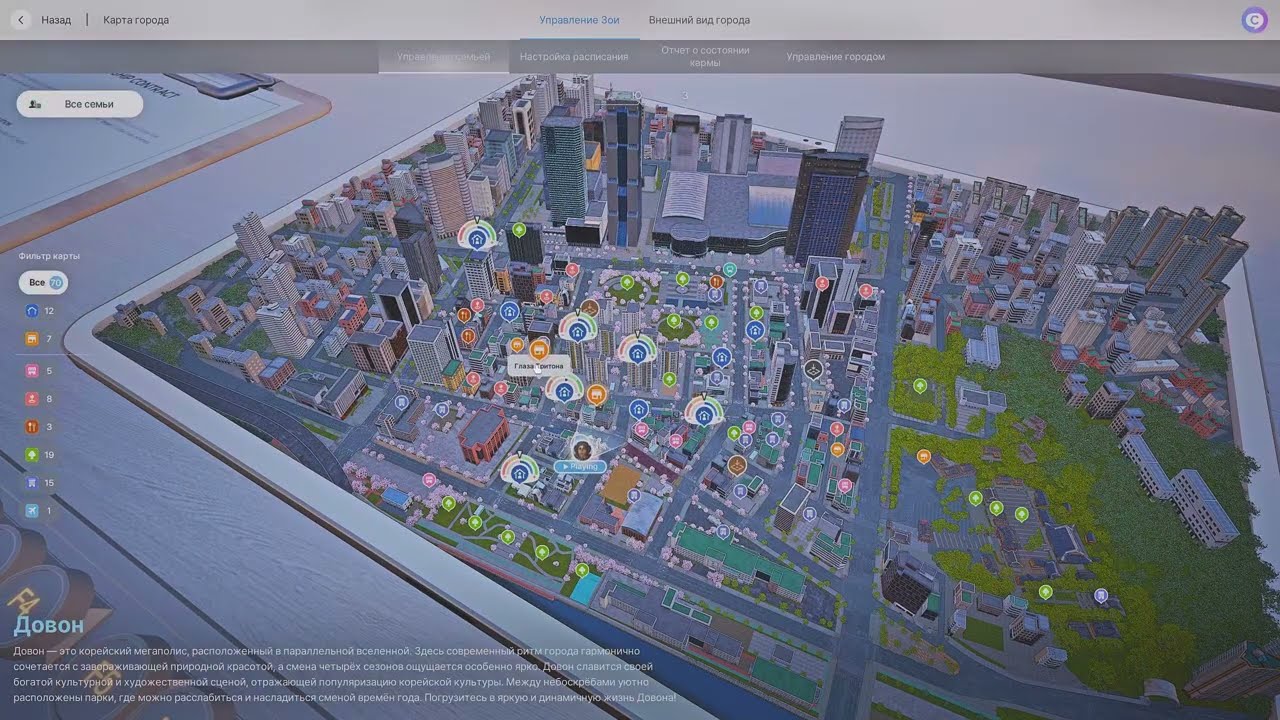Viewport: 1280px width, 720px height.
Task: Switch to the Внешний вид города tab
Action: pyautogui.click(x=699, y=20)
